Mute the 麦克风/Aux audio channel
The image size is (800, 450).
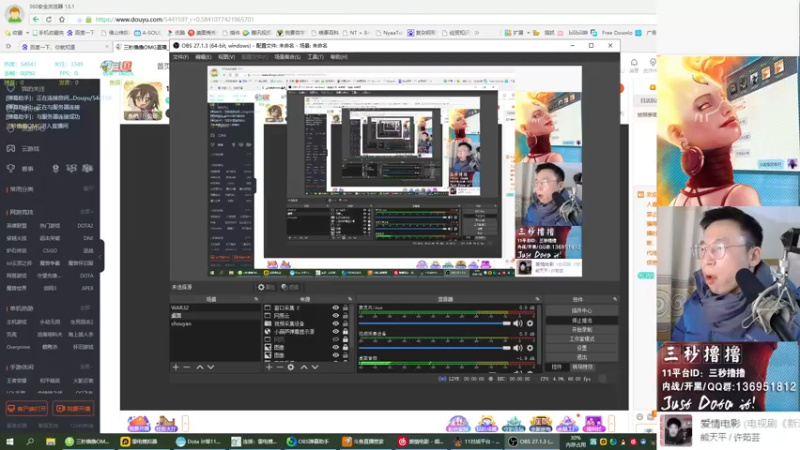[518, 323]
